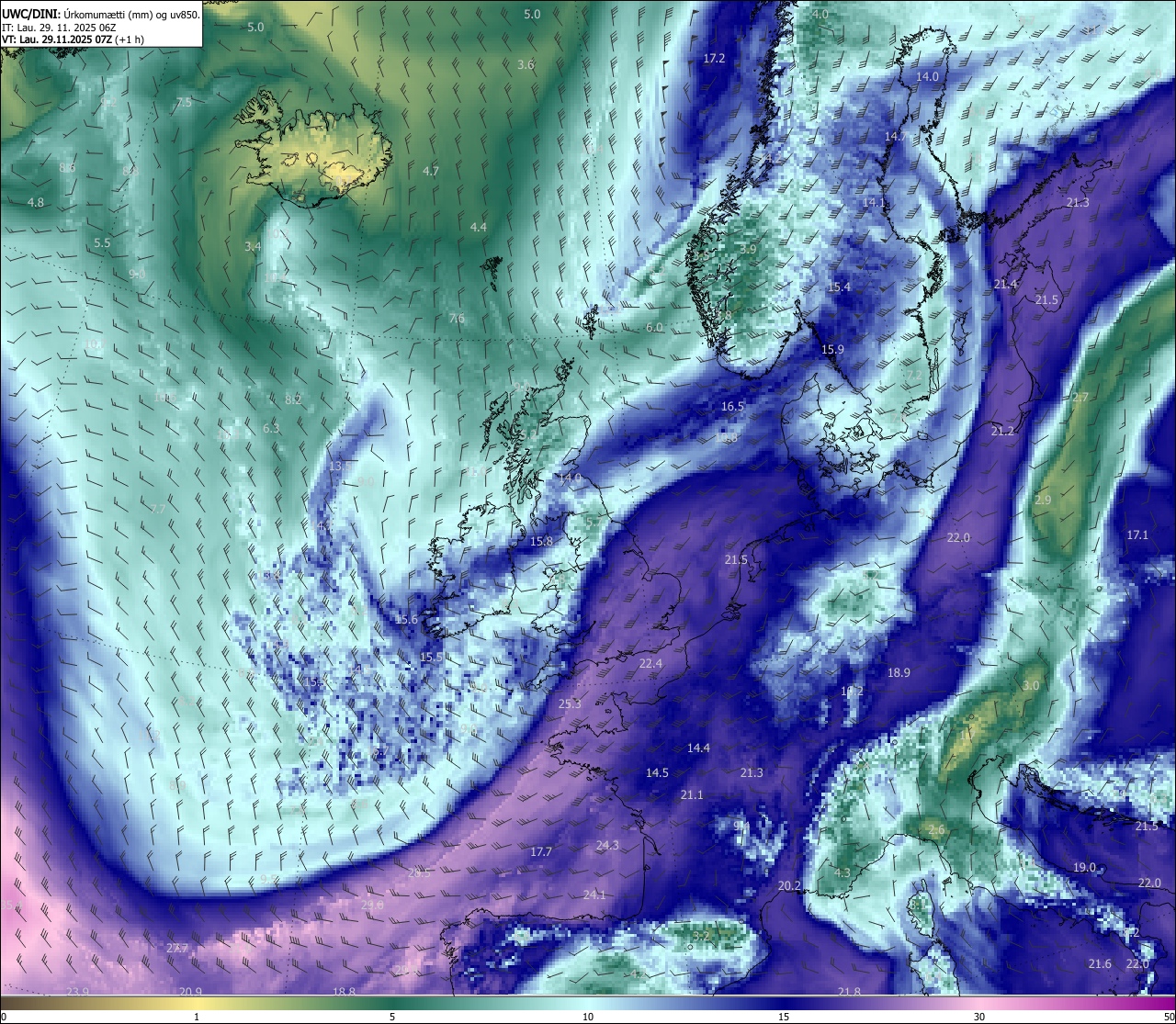Click the 21.8 value label at the bottom edge

[849, 993]
